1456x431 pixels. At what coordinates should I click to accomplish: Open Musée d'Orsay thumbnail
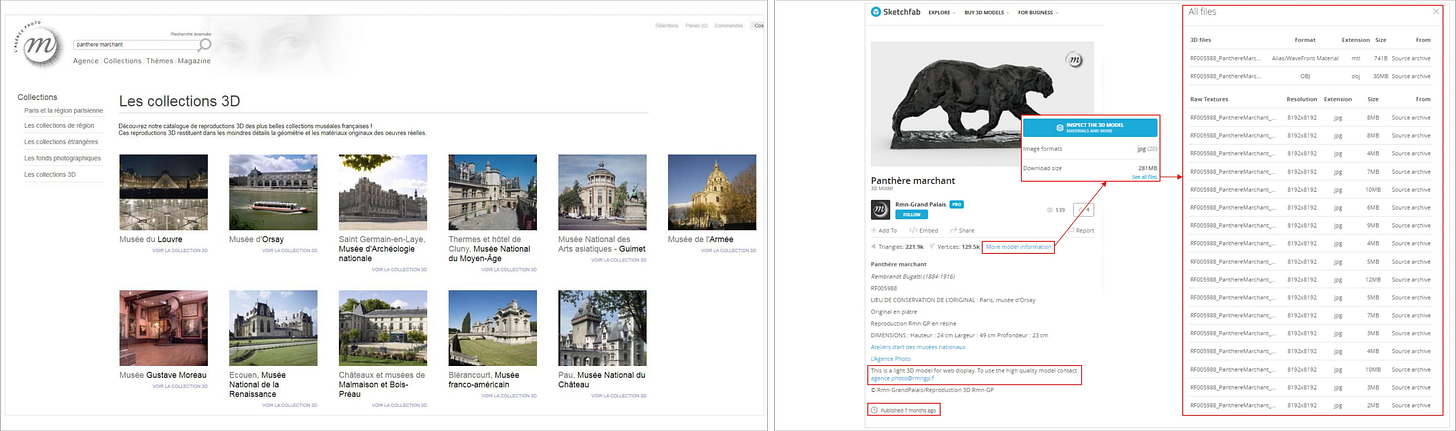pos(273,191)
